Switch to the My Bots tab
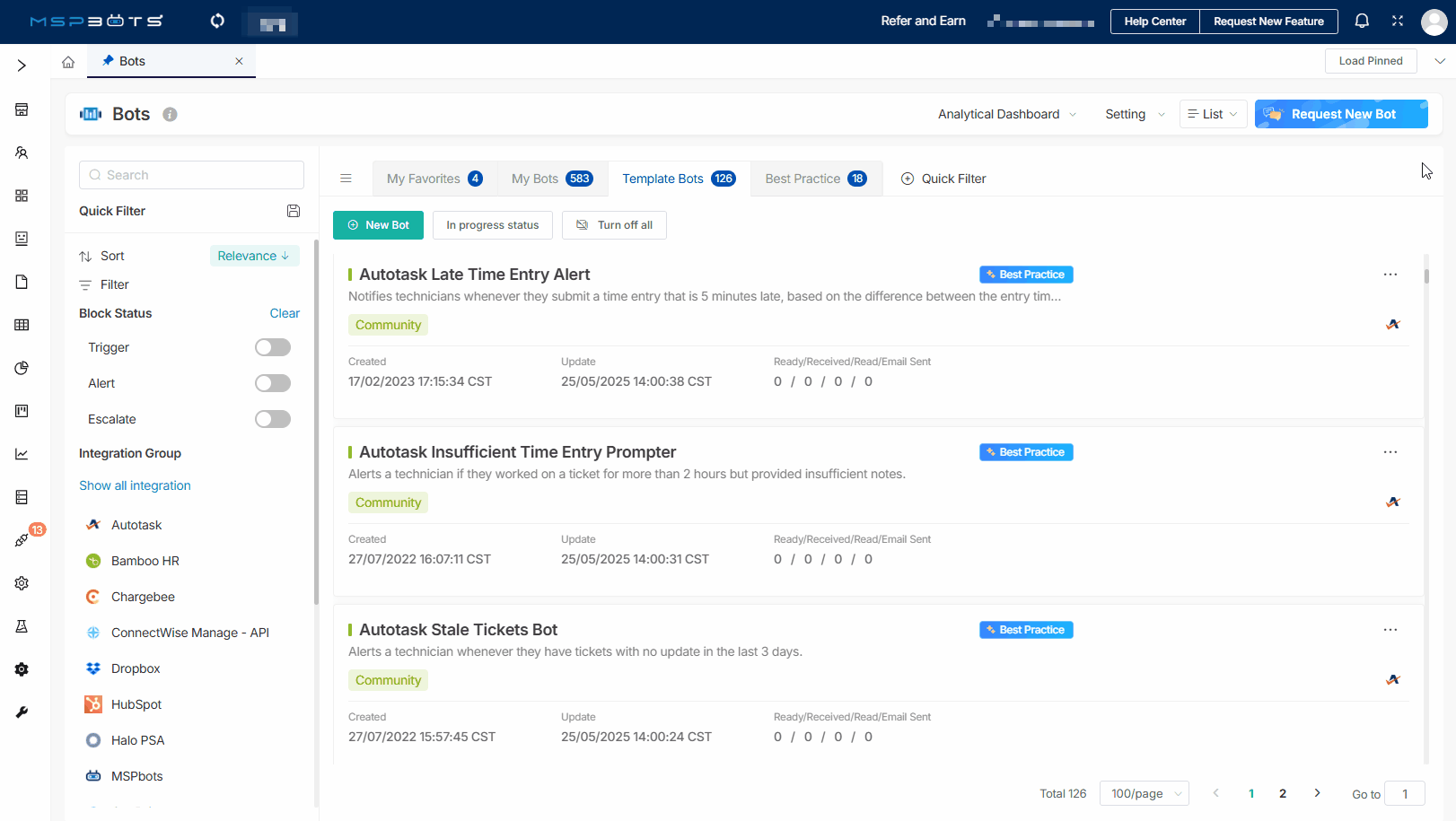1456x821 pixels. point(551,179)
